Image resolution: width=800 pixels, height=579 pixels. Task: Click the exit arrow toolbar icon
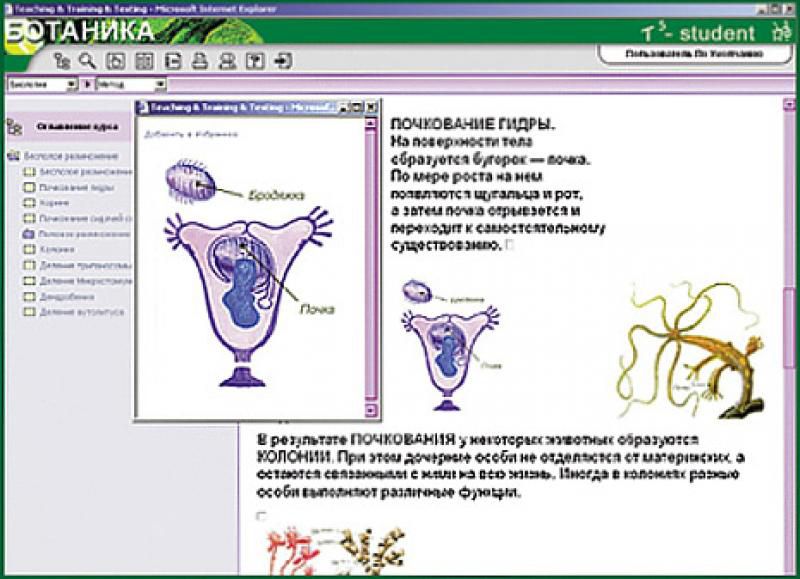(284, 60)
